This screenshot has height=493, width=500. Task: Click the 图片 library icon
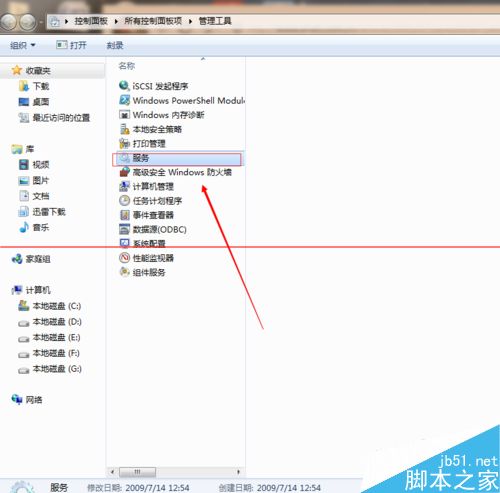[24, 180]
